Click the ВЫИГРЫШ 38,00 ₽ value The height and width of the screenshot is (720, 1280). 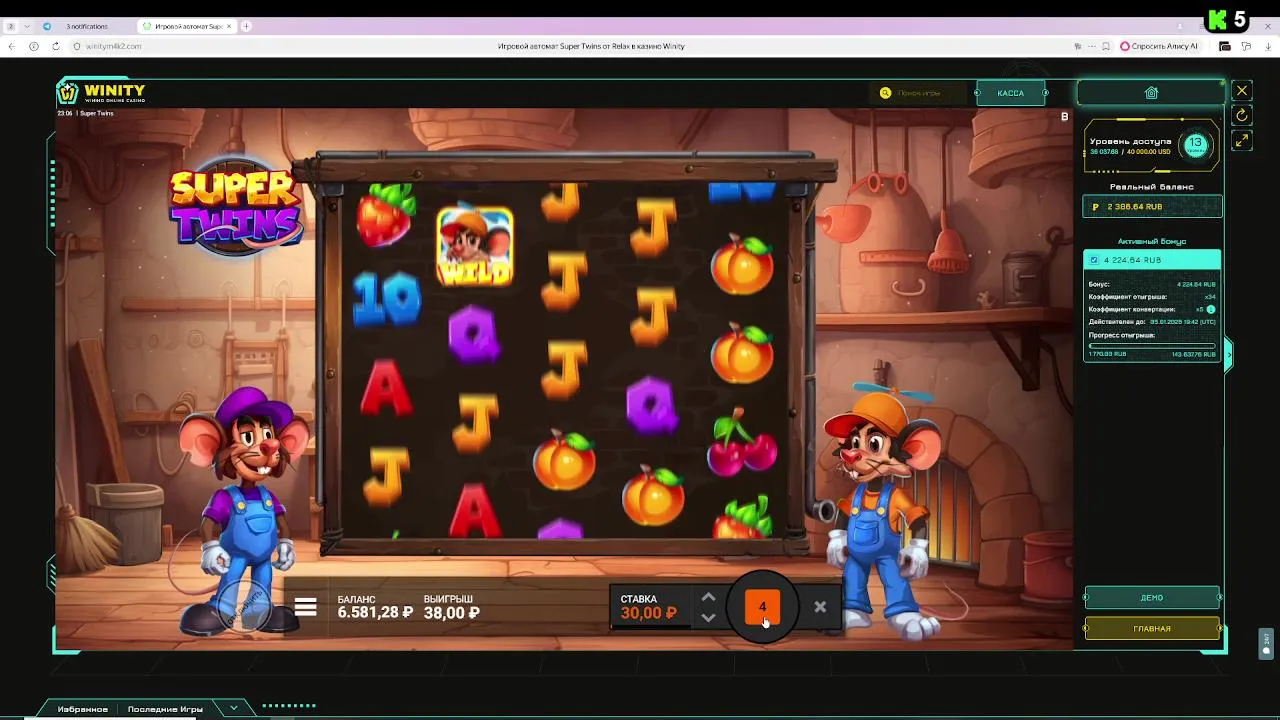(451, 613)
